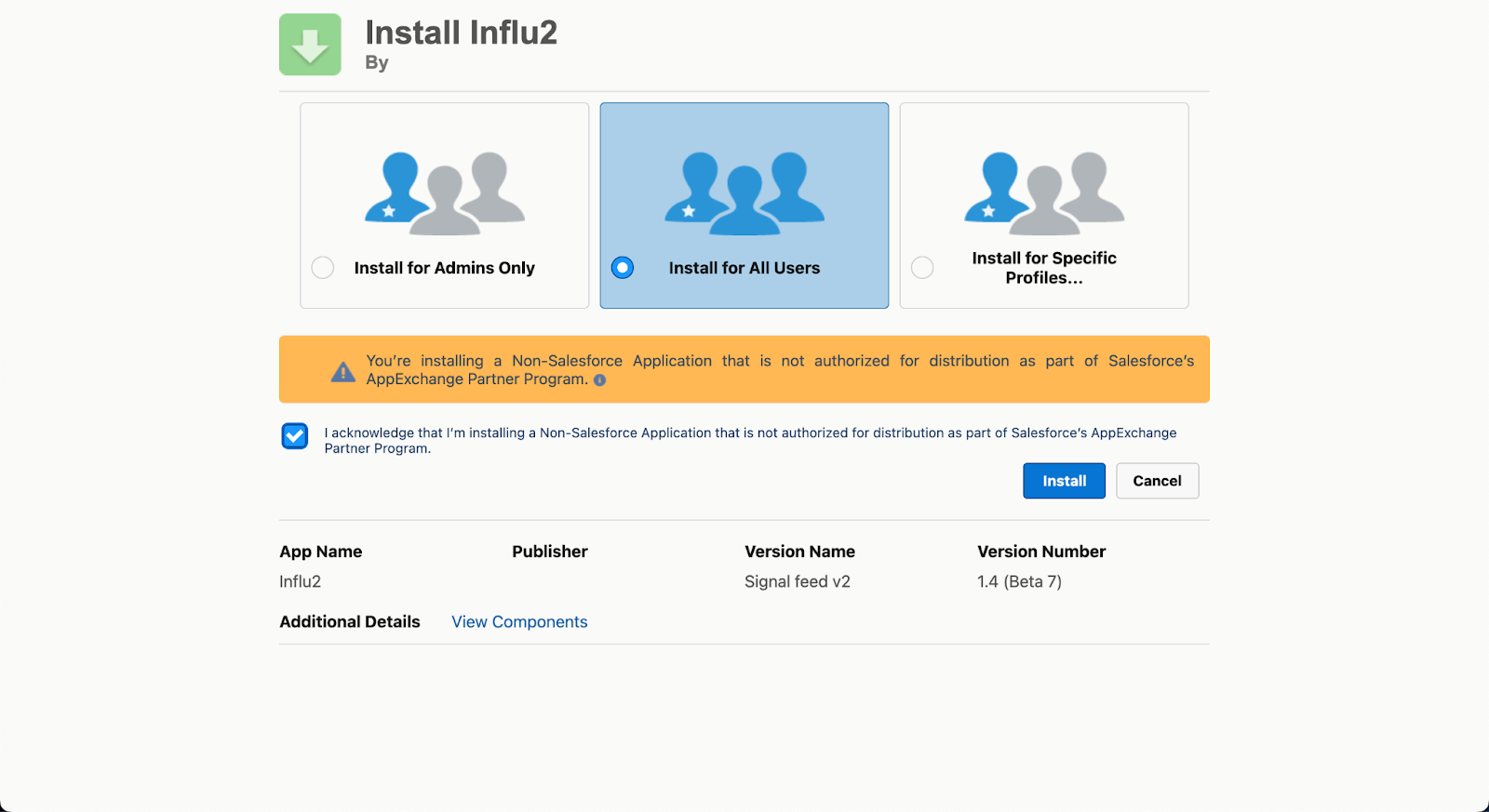Click the Install for Admins Only label
The width and height of the screenshot is (1489, 812).
[445, 268]
